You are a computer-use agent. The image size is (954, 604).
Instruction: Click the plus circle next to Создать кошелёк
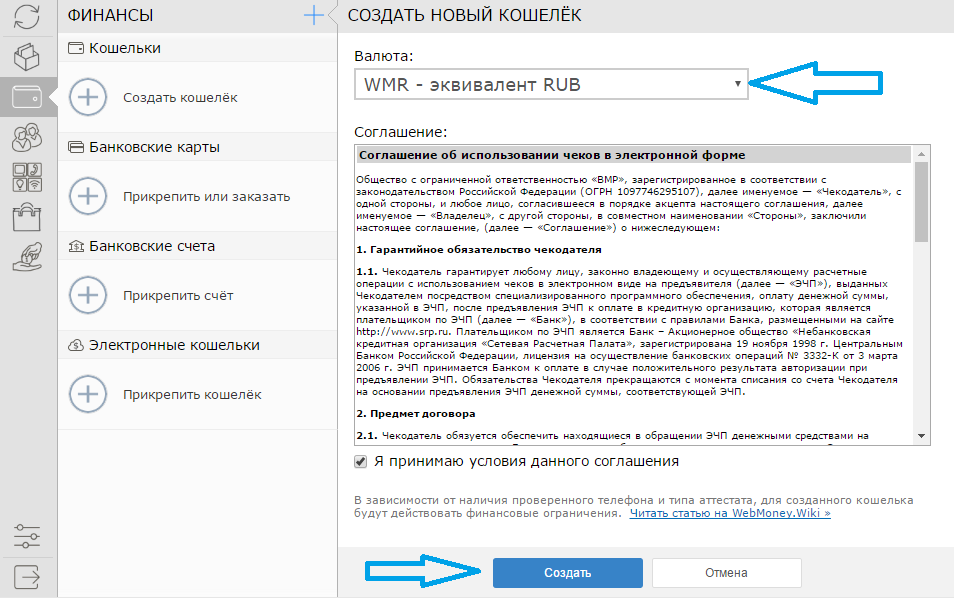[x=88, y=97]
